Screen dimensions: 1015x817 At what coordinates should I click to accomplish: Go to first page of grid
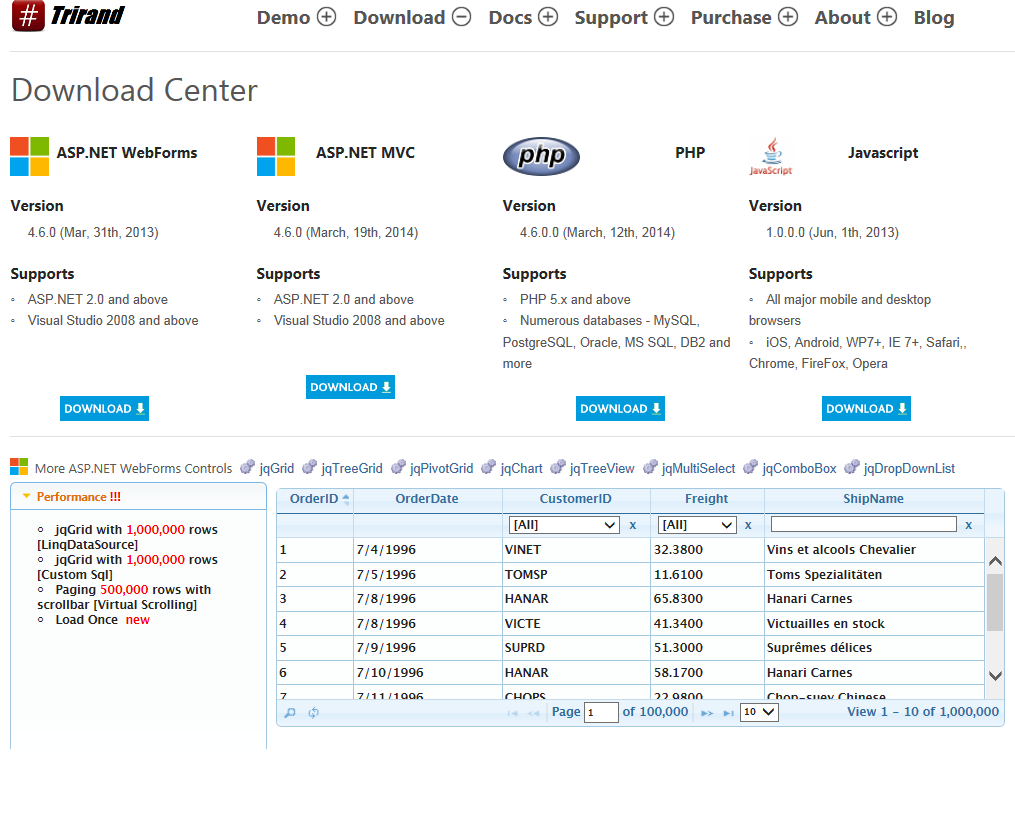512,713
